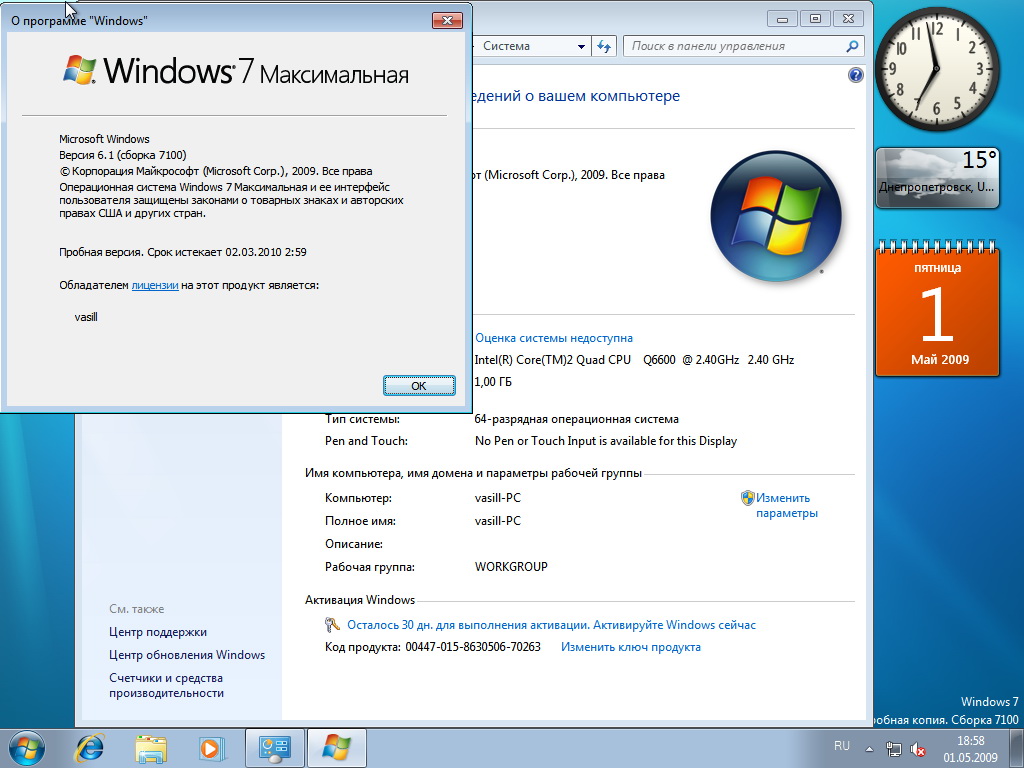Click Изменить ключ продукта link
The height and width of the screenshot is (768, 1024).
631,647
